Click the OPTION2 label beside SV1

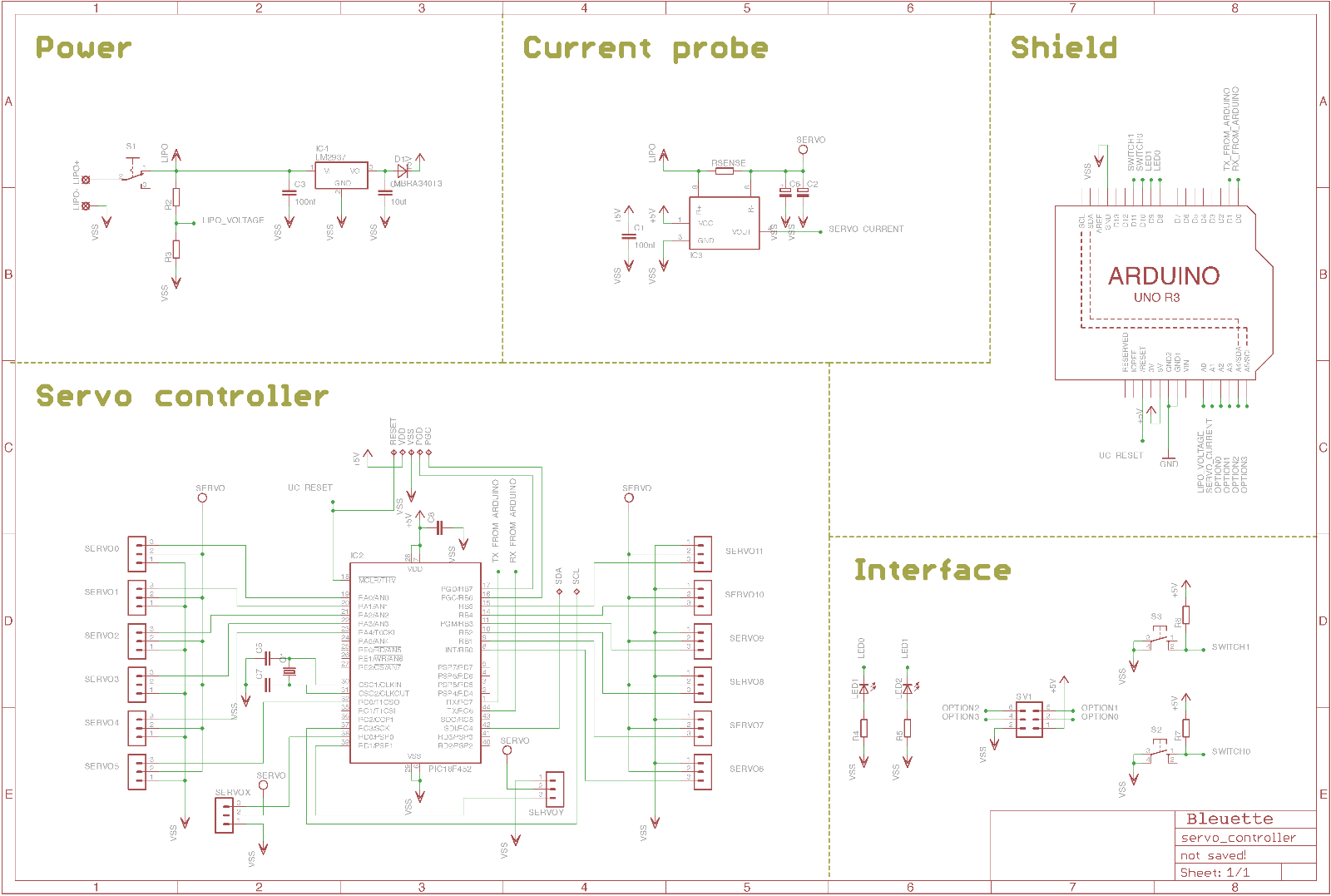pos(960,708)
